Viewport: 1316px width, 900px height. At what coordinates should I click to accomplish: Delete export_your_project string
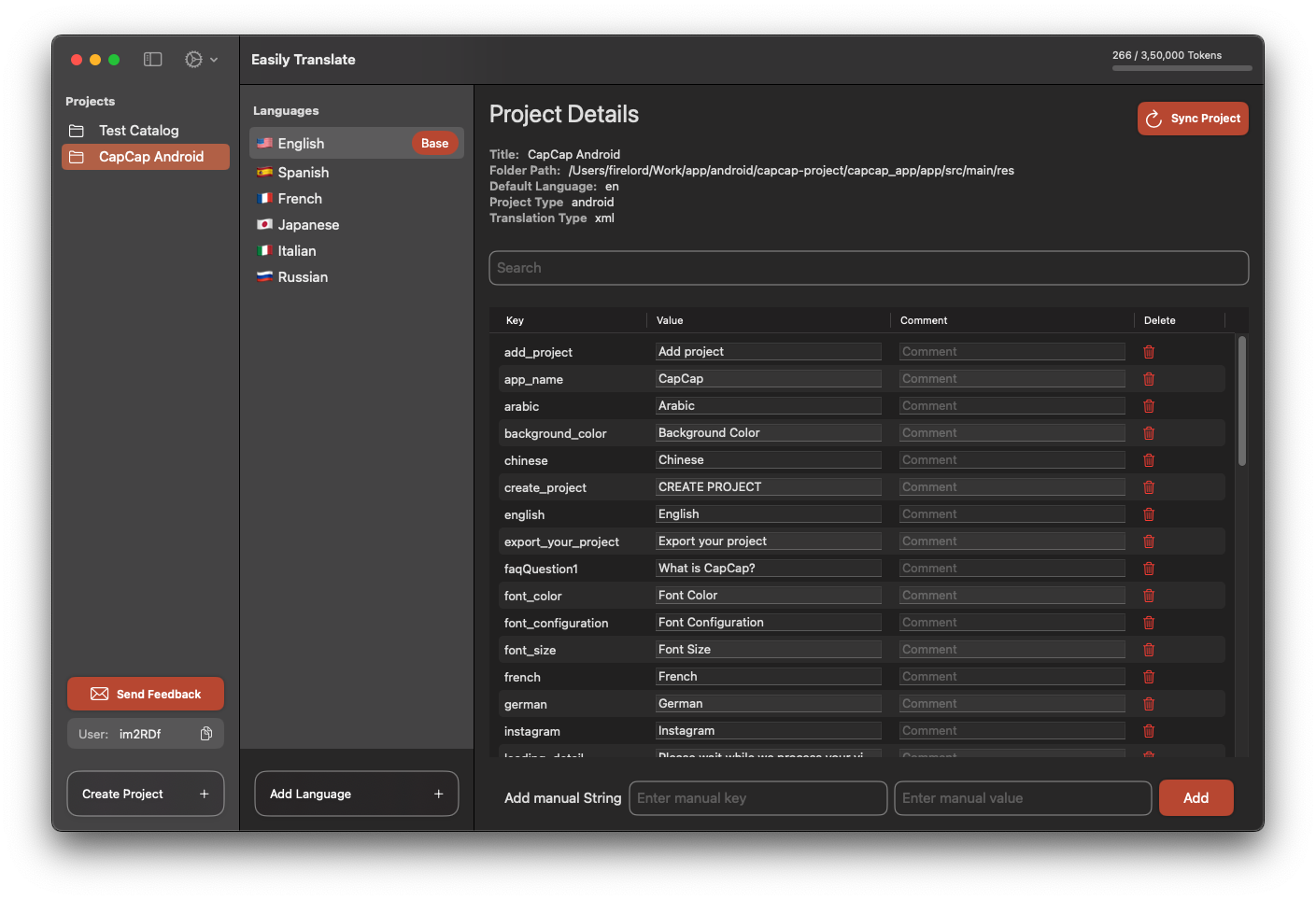[1149, 541]
